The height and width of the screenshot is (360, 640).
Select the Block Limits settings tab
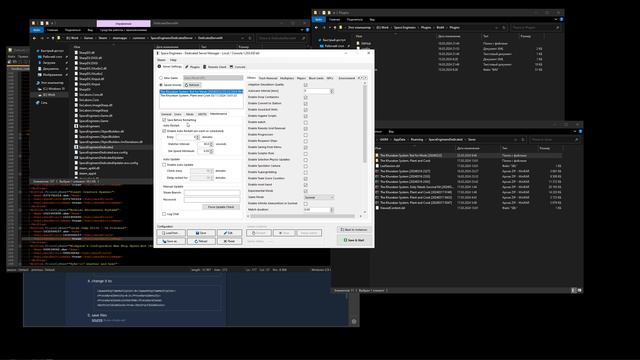(316, 78)
